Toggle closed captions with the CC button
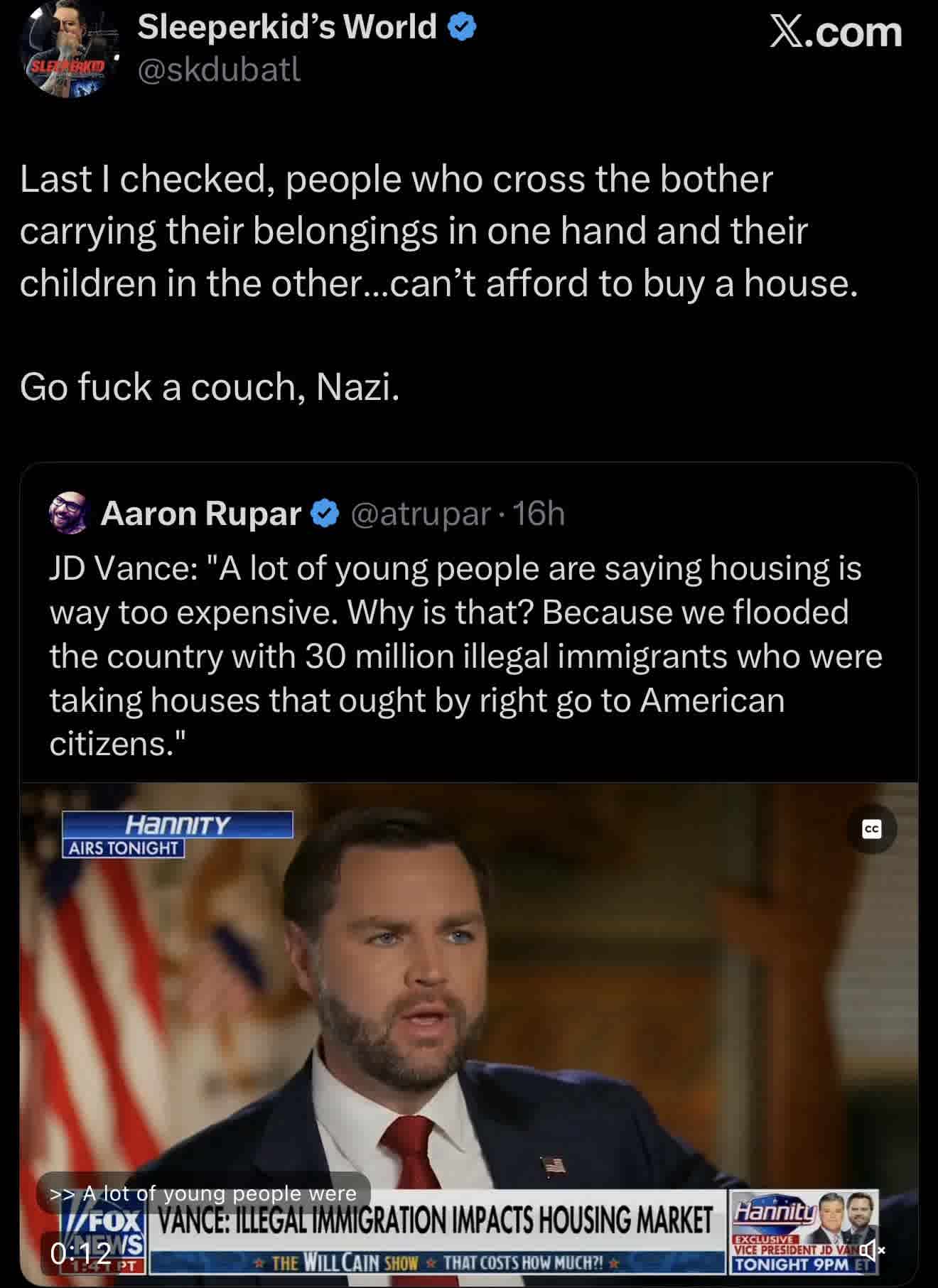 click(871, 829)
